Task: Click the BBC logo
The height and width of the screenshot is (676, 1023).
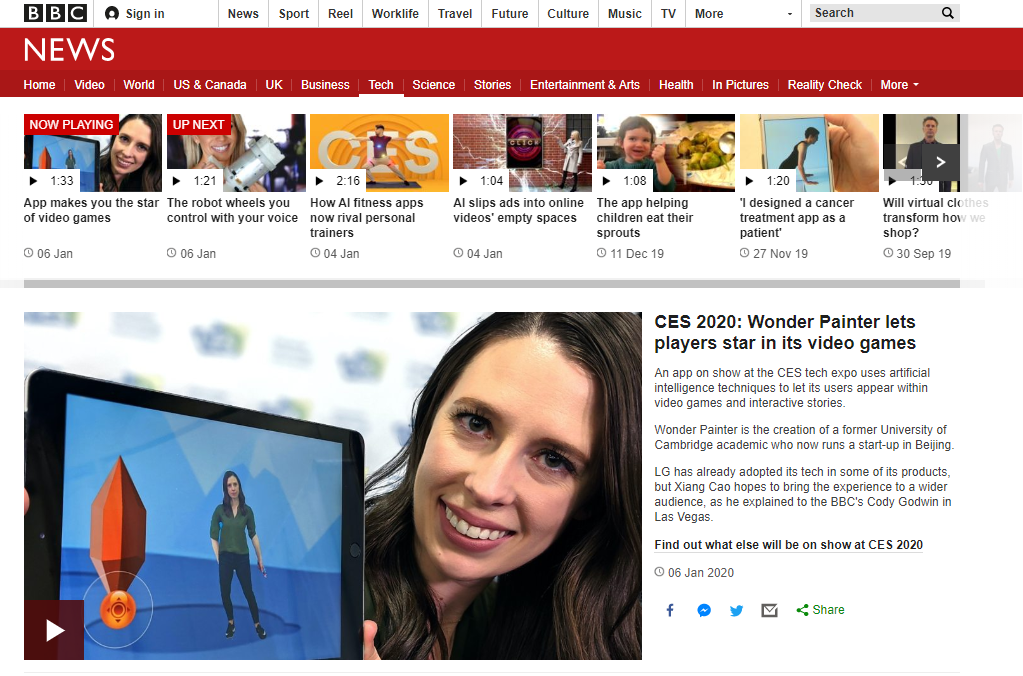Action: (55, 13)
